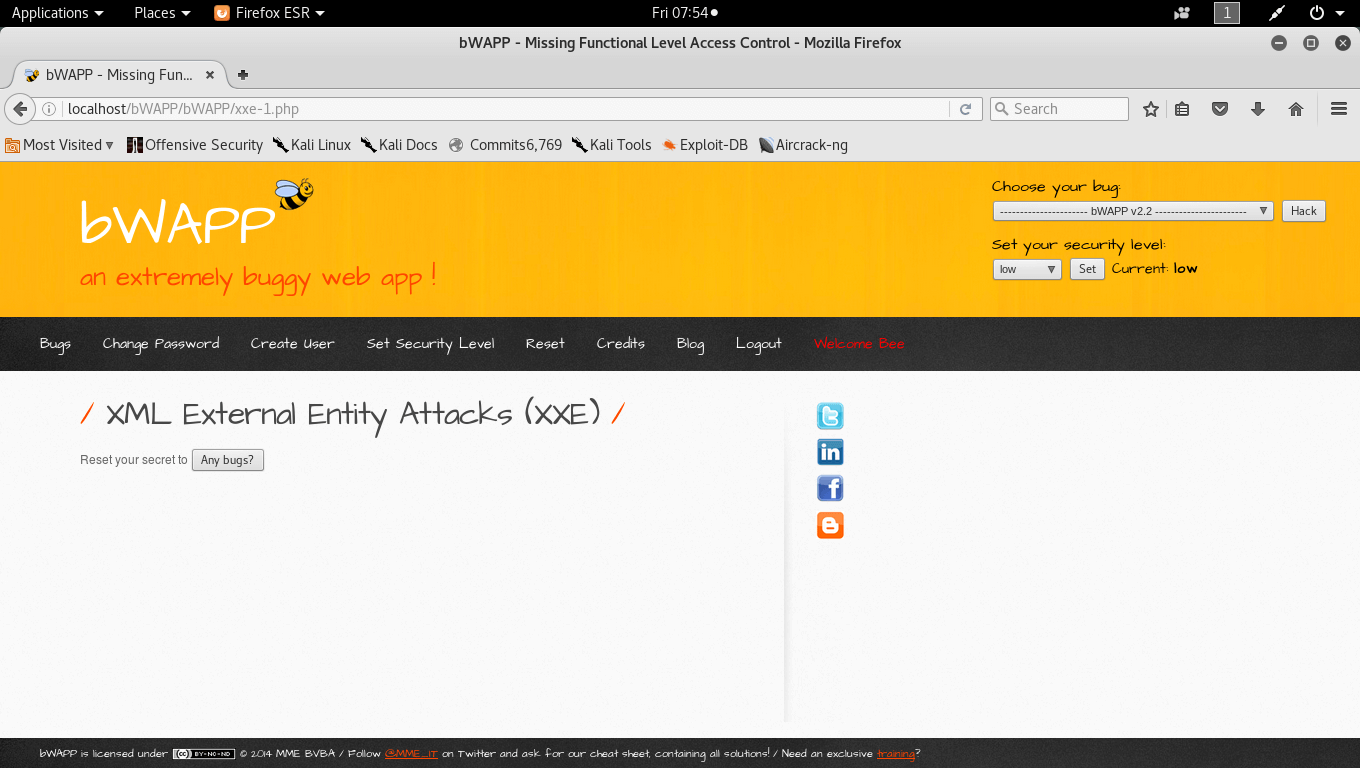The height and width of the screenshot is (768, 1360).
Task: Open the Firefox downloads arrow icon
Action: [x=1258, y=109]
